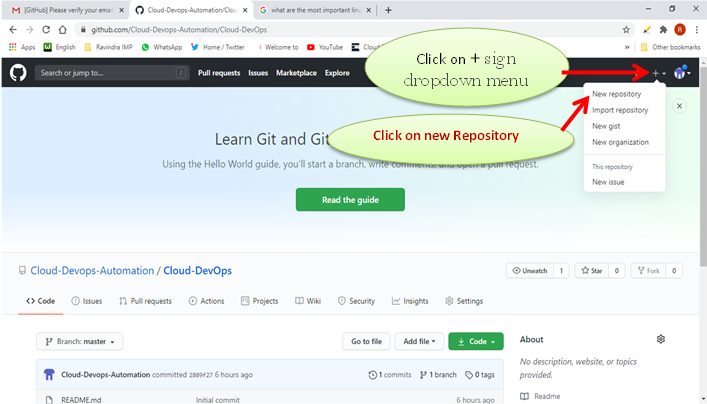The image size is (707, 404).
Task: Open the Insights tab
Action: (x=410, y=301)
